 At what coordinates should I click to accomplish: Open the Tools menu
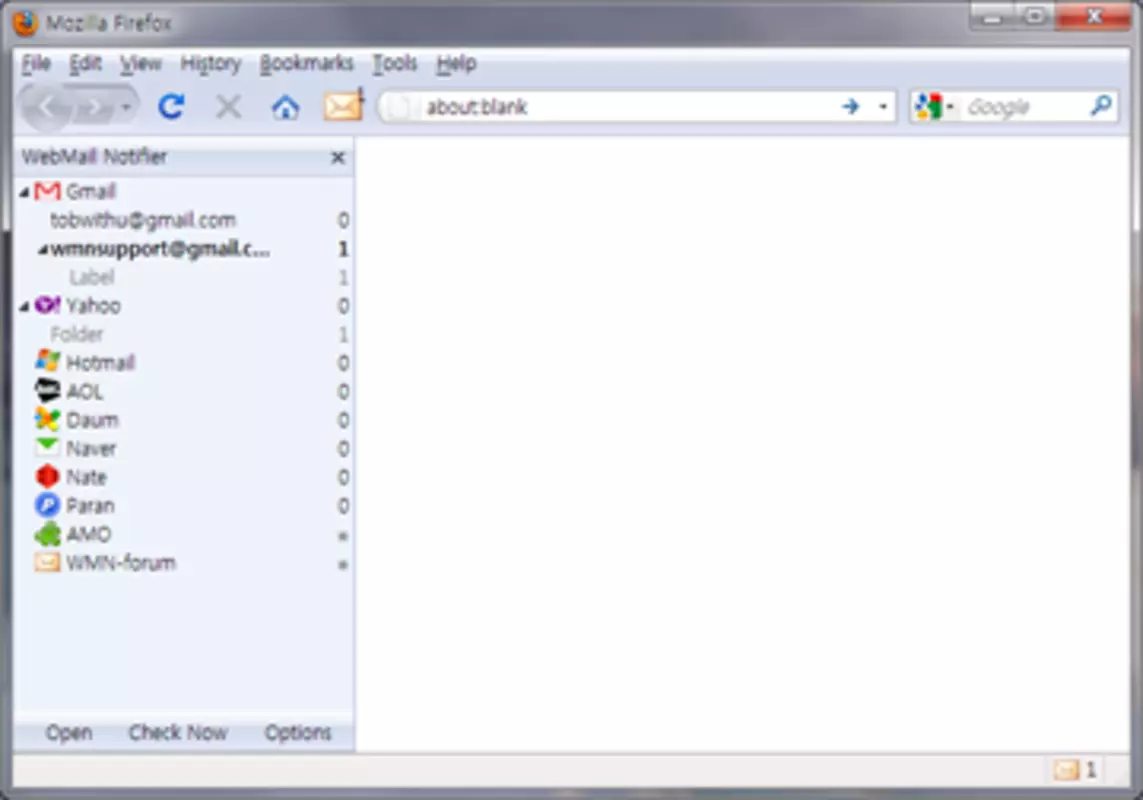pos(394,63)
